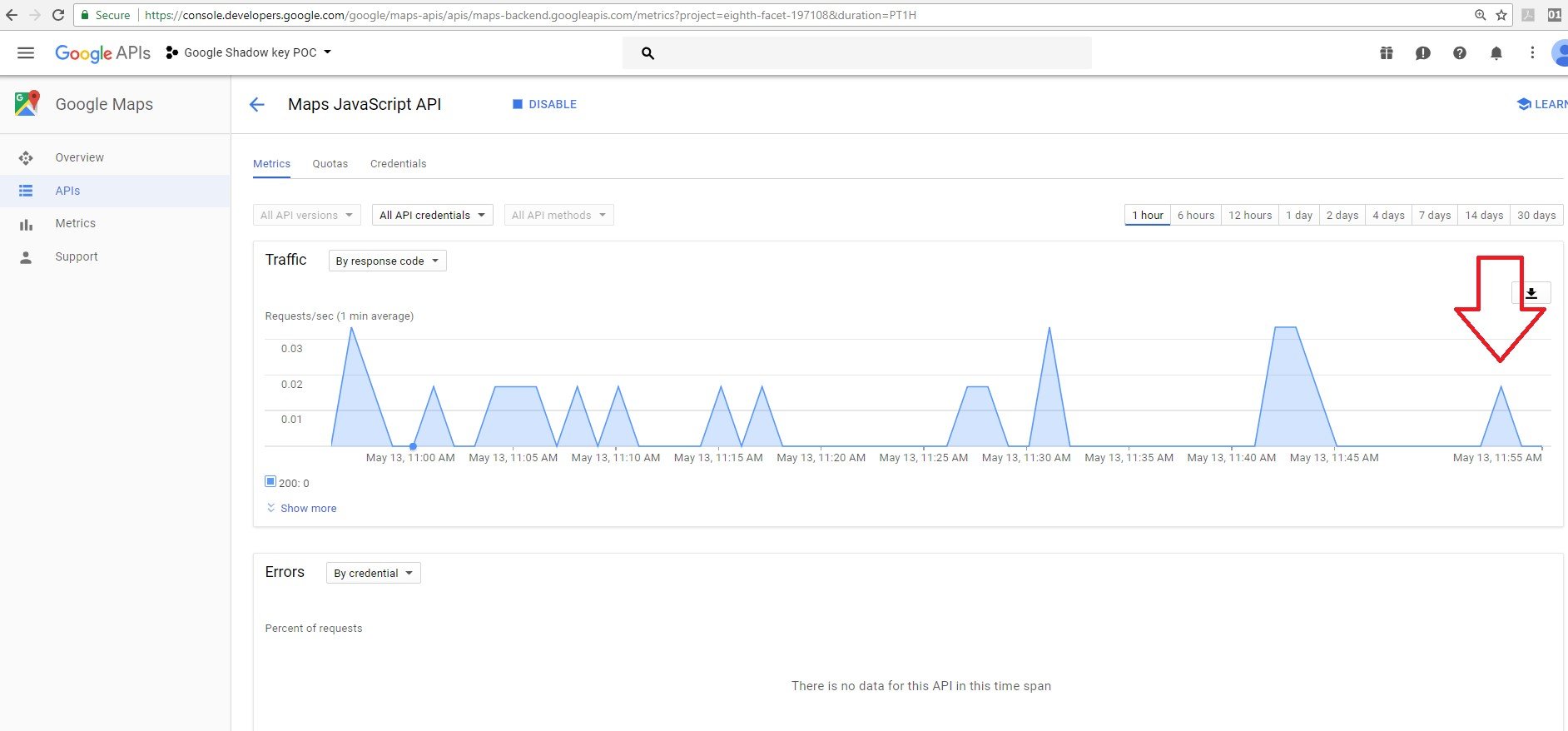Go back with the blue arrow

pos(256,104)
